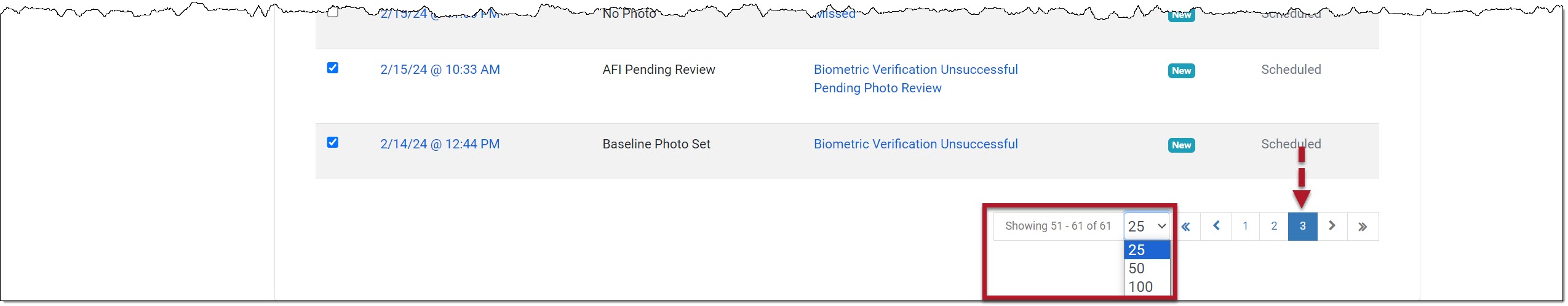Jump to last page double-chevron icon
Viewport: 1568px width, 306px height.
click(1363, 227)
